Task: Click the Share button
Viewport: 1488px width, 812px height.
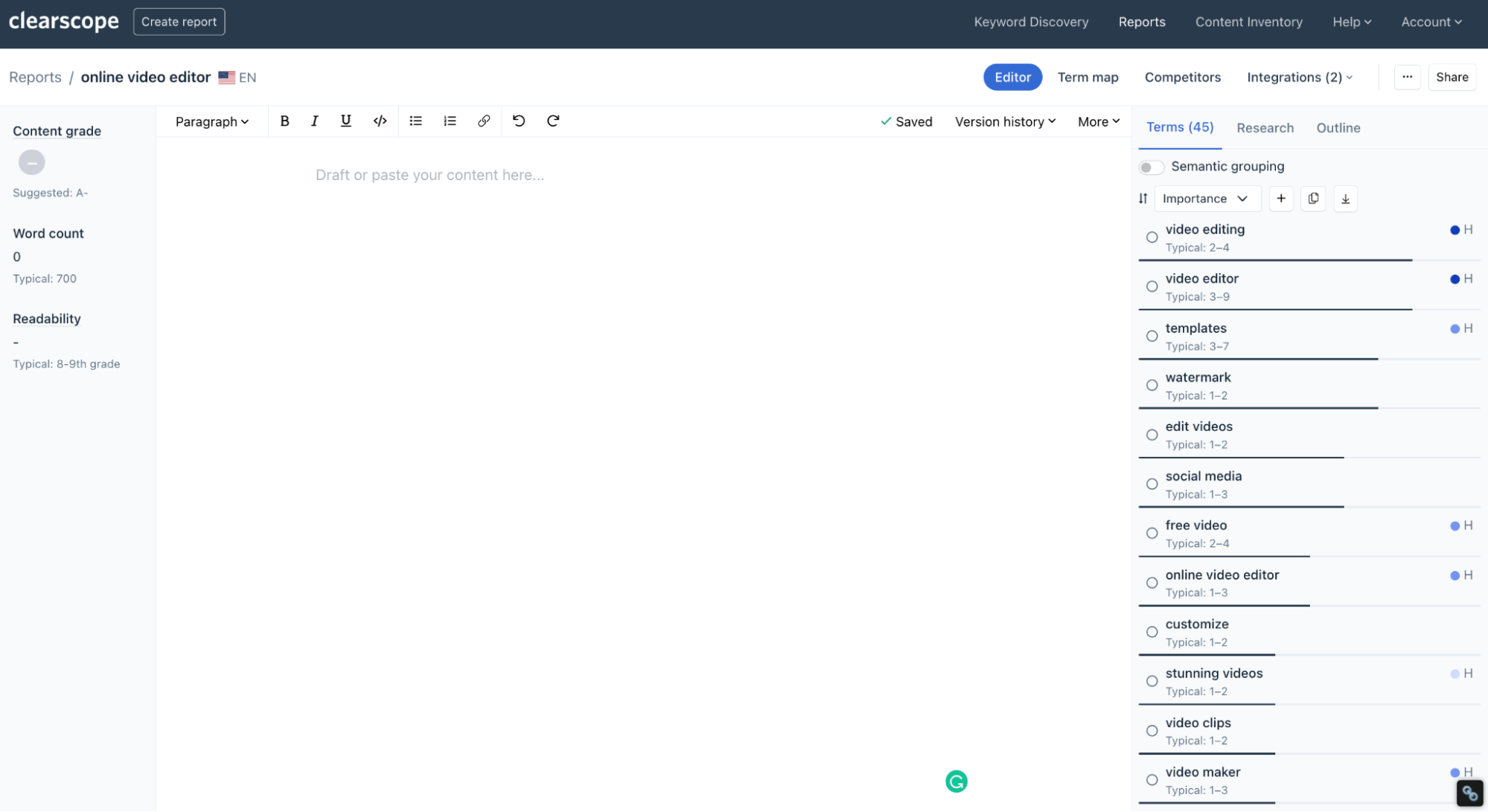Action: (1452, 77)
